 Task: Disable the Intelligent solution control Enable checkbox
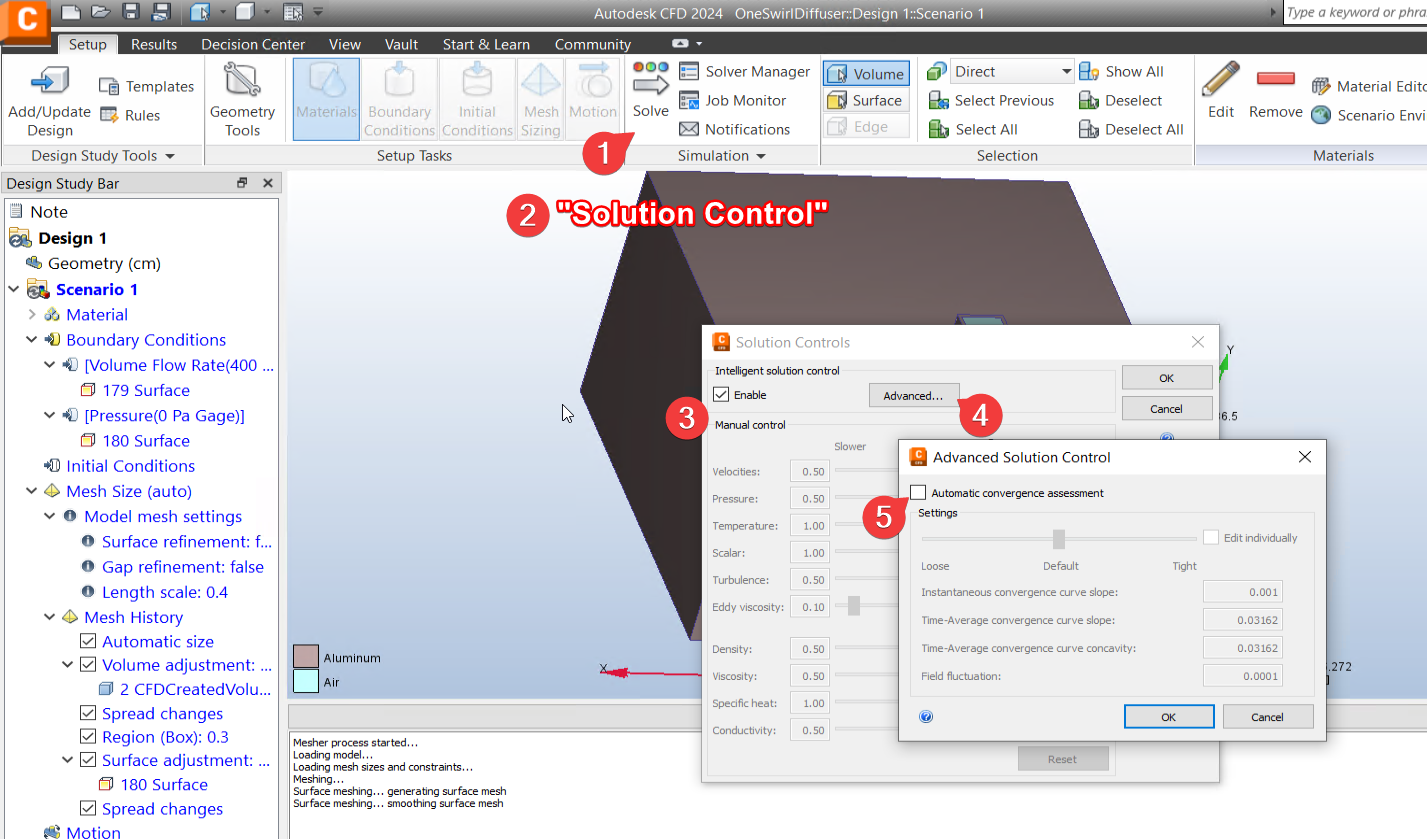[722, 394]
